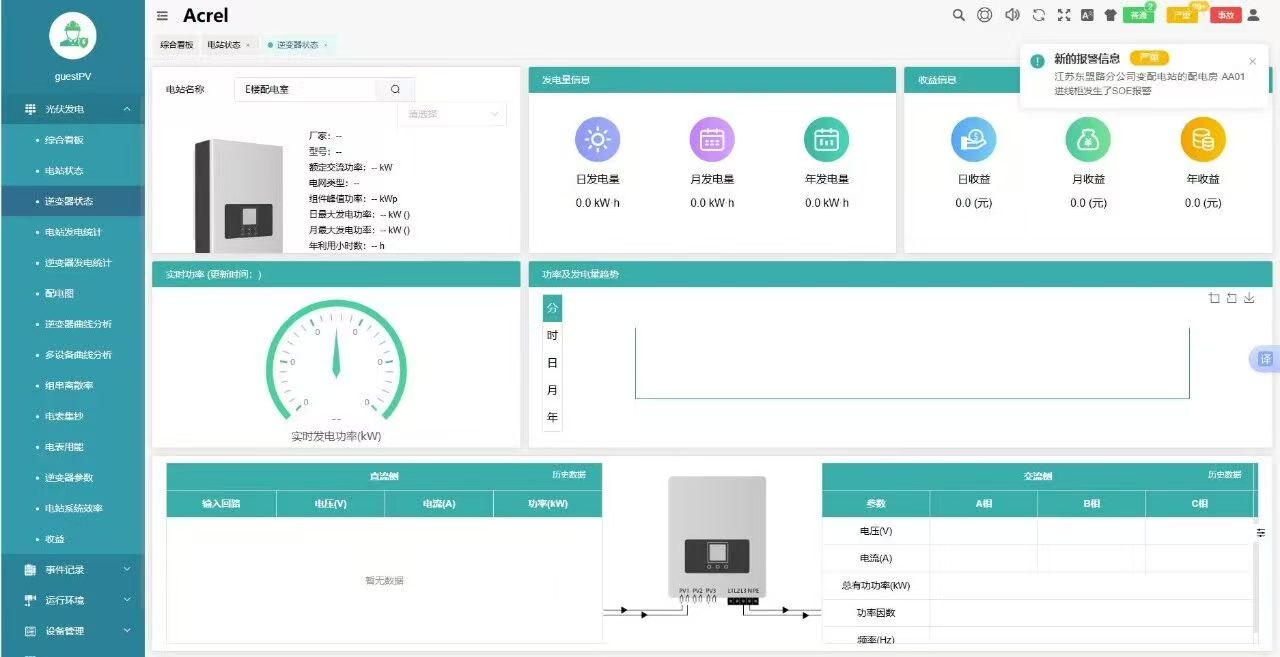Toggle the hamburger sidebar menu icon

point(162,16)
